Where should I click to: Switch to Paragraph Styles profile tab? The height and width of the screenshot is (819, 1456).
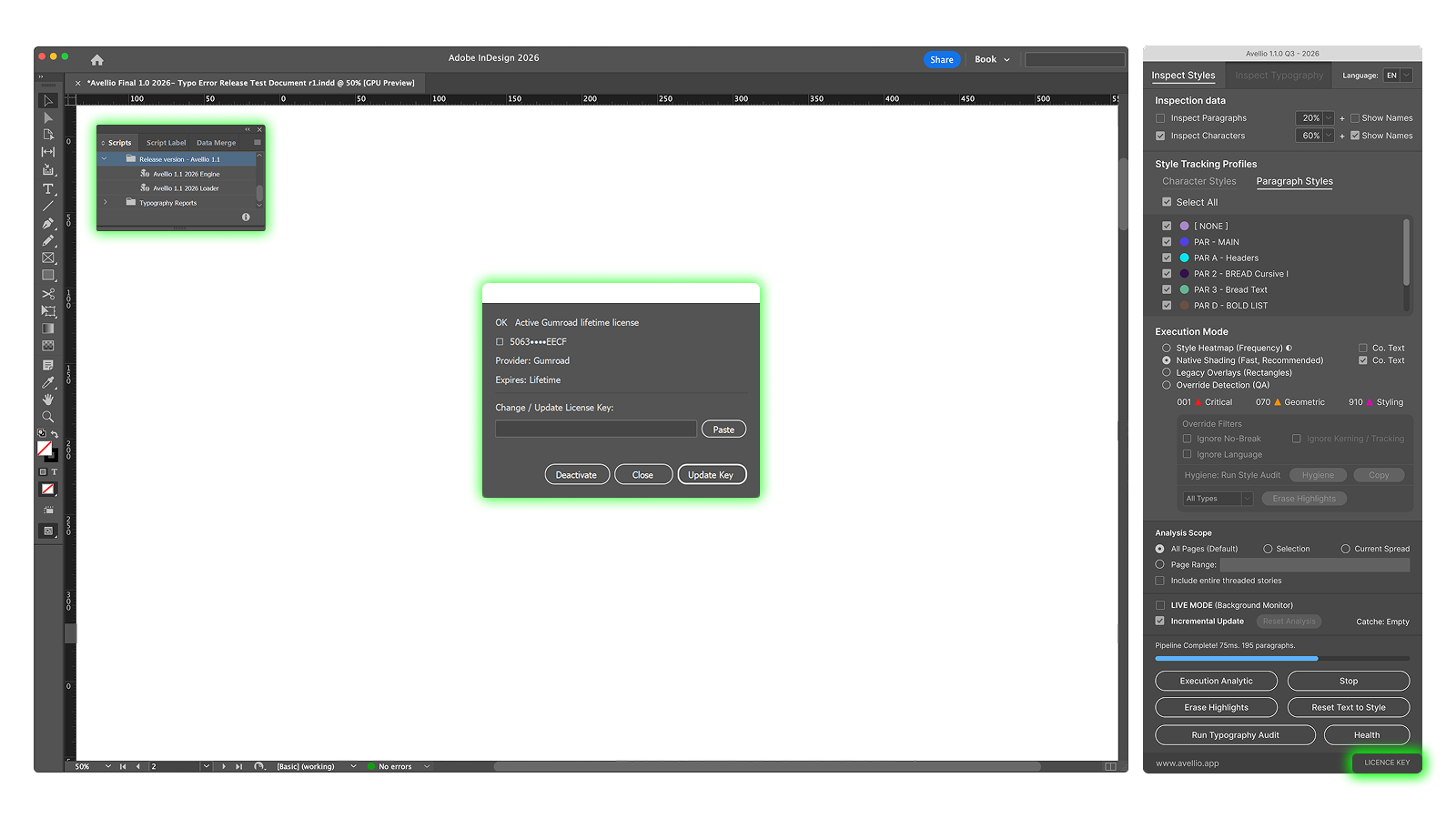click(x=1294, y=182)
